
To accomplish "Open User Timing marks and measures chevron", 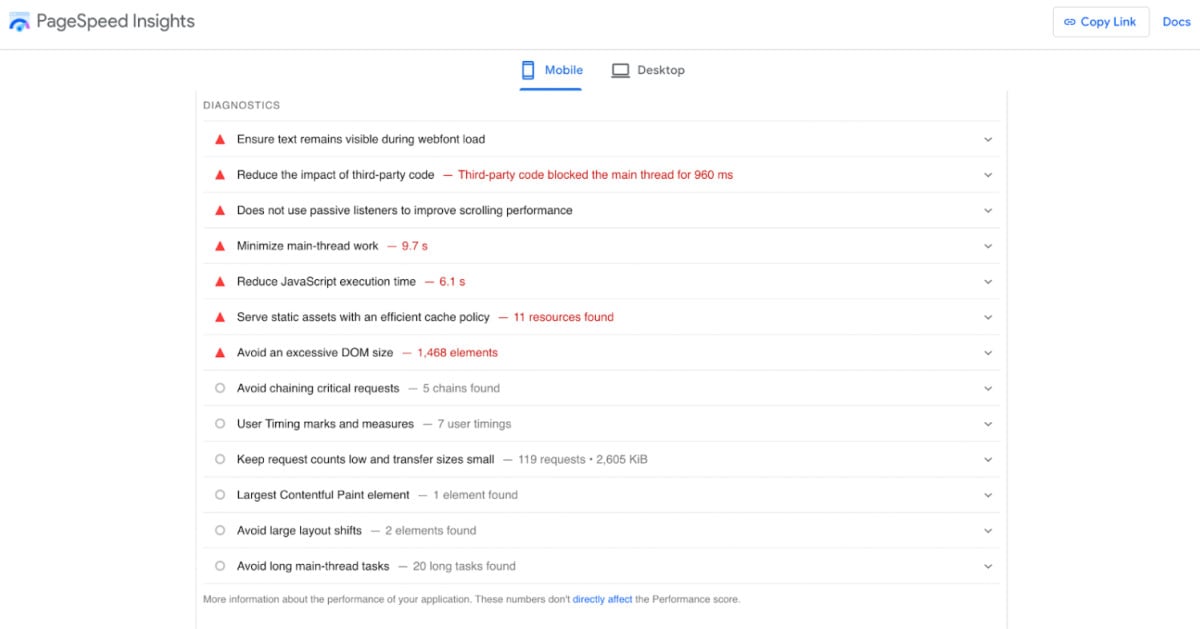I will [x=988, y=424].
